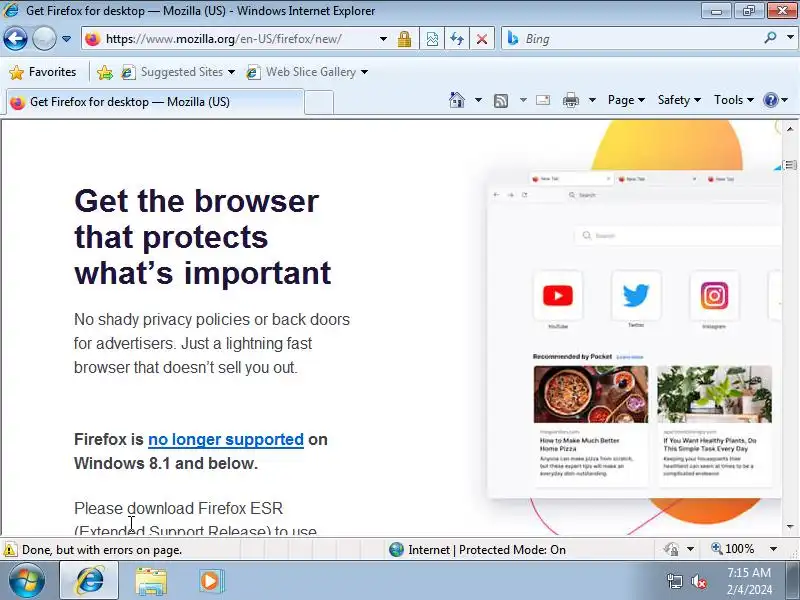800x600 pixels.
Task: Stop loading with the red X icon
Action: point(481,39)
